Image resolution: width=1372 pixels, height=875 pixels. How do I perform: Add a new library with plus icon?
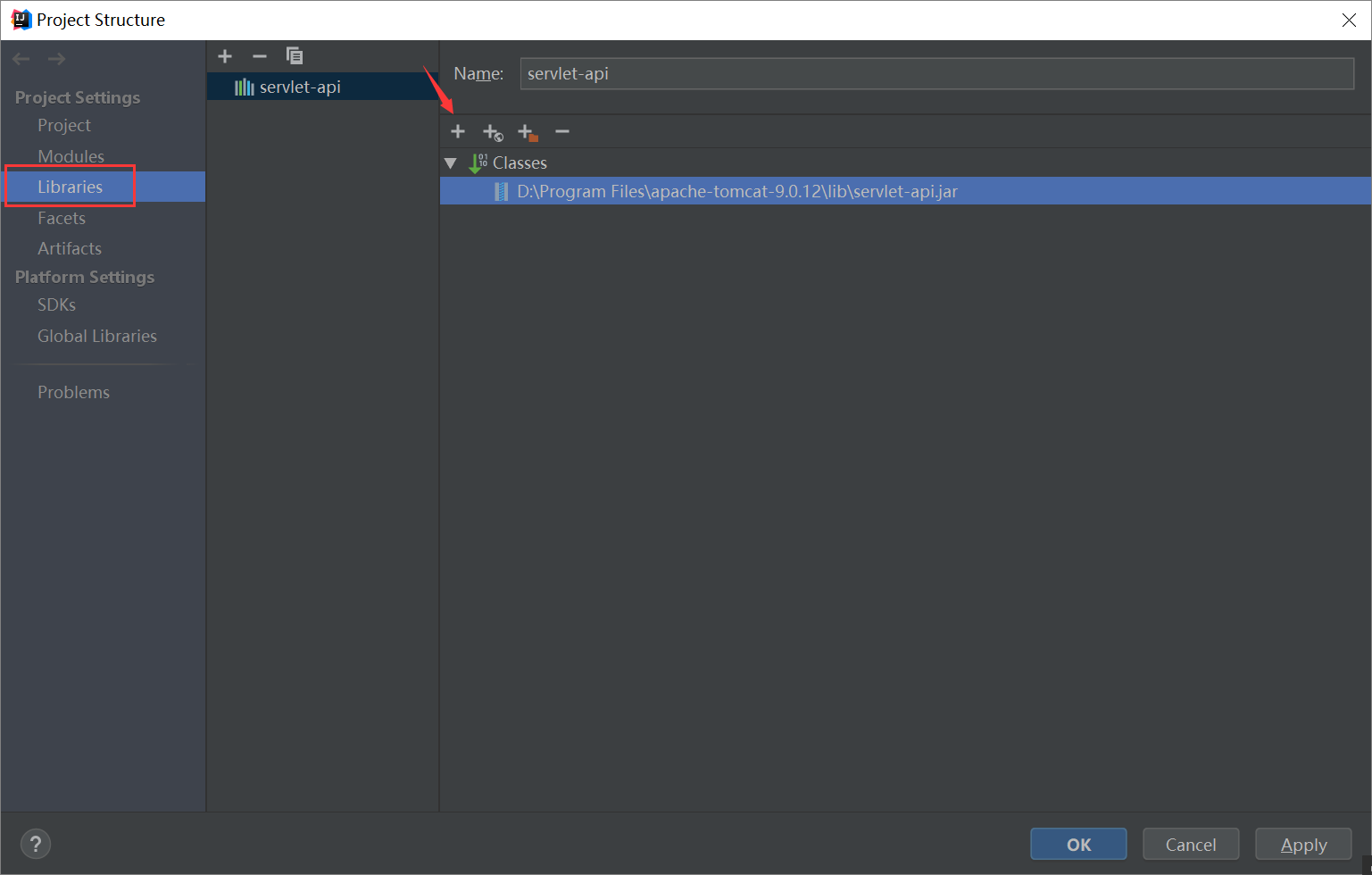coord(224,55)
